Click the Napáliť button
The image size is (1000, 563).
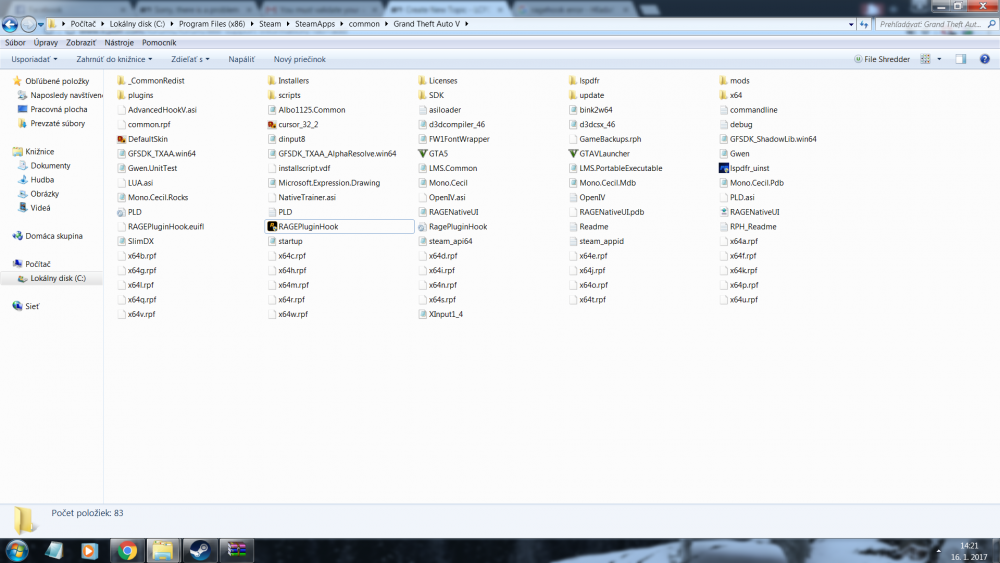click(241, 59)
